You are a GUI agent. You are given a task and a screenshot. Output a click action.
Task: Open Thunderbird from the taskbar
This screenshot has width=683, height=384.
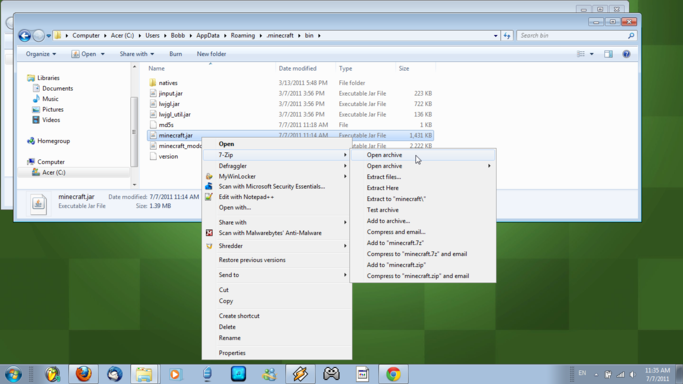[x=115, y=374]
